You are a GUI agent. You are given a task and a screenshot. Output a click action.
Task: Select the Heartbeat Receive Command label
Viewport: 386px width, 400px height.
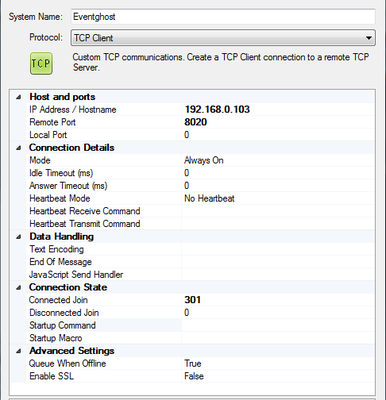(x=85, y=211)
